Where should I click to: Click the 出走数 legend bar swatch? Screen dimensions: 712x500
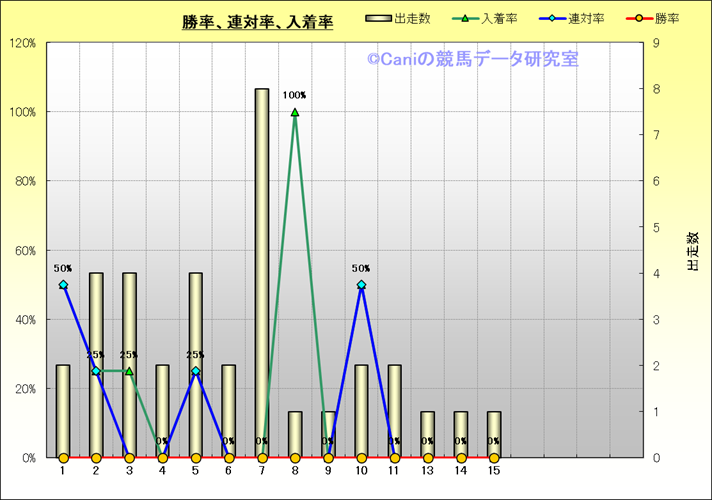[x=379, y=18]
